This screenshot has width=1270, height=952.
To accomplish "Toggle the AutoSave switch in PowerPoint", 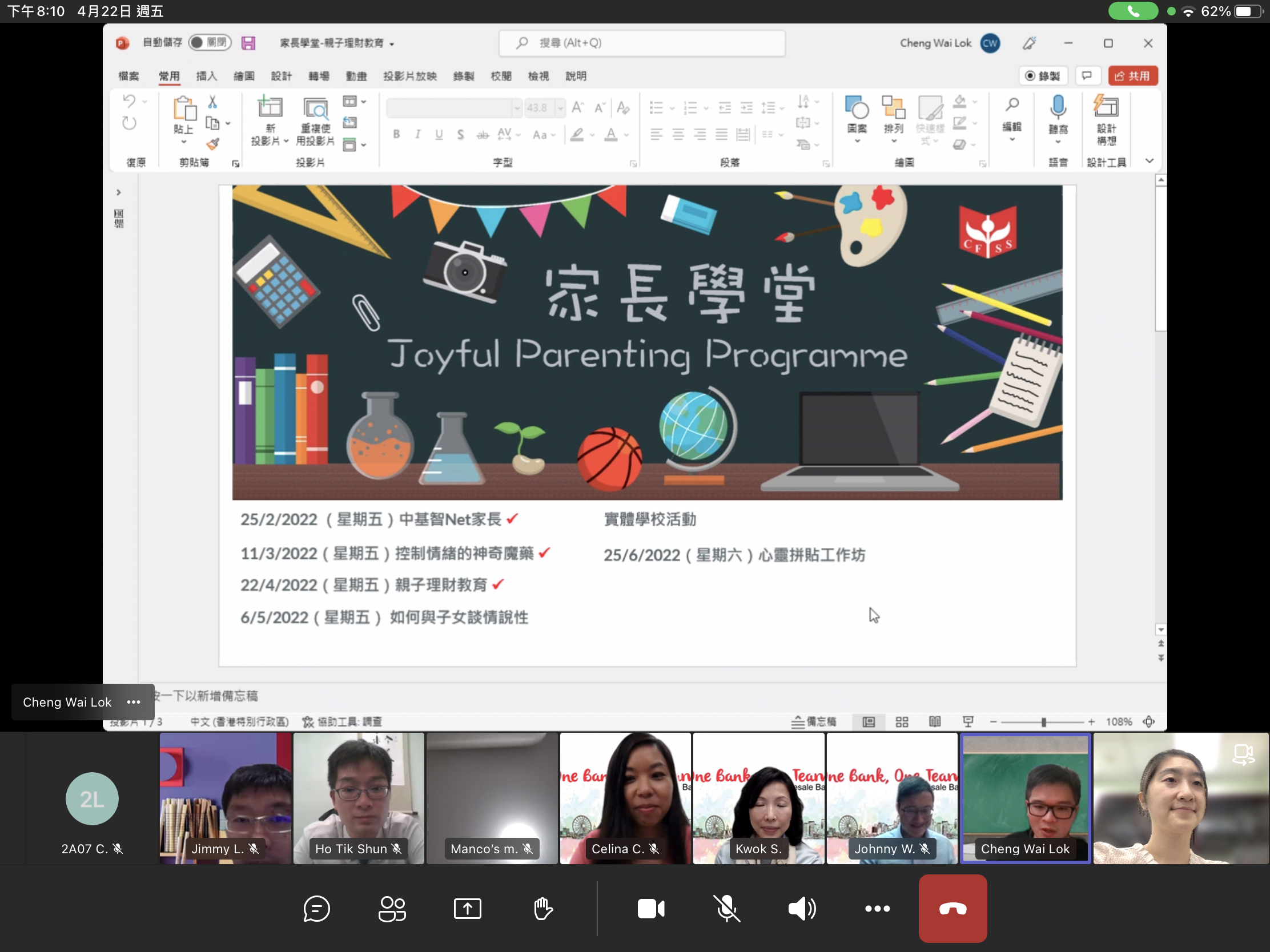I will tap(210, 42).
